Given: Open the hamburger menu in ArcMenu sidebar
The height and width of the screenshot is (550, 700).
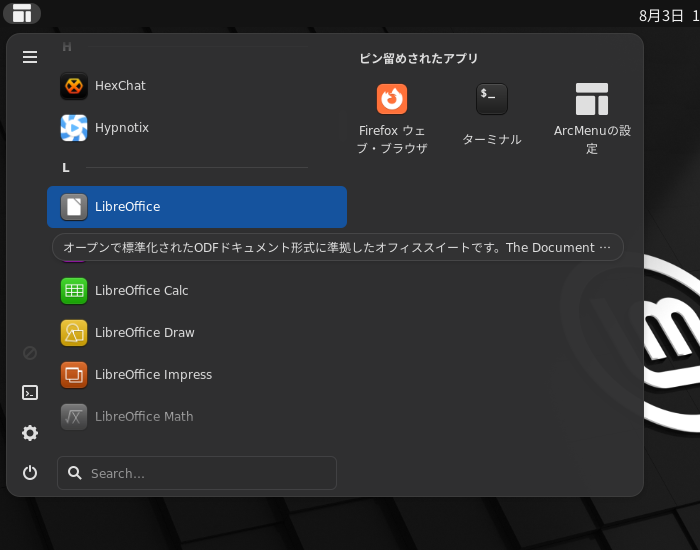Looking at the screenshot, I should coord(30,57).
